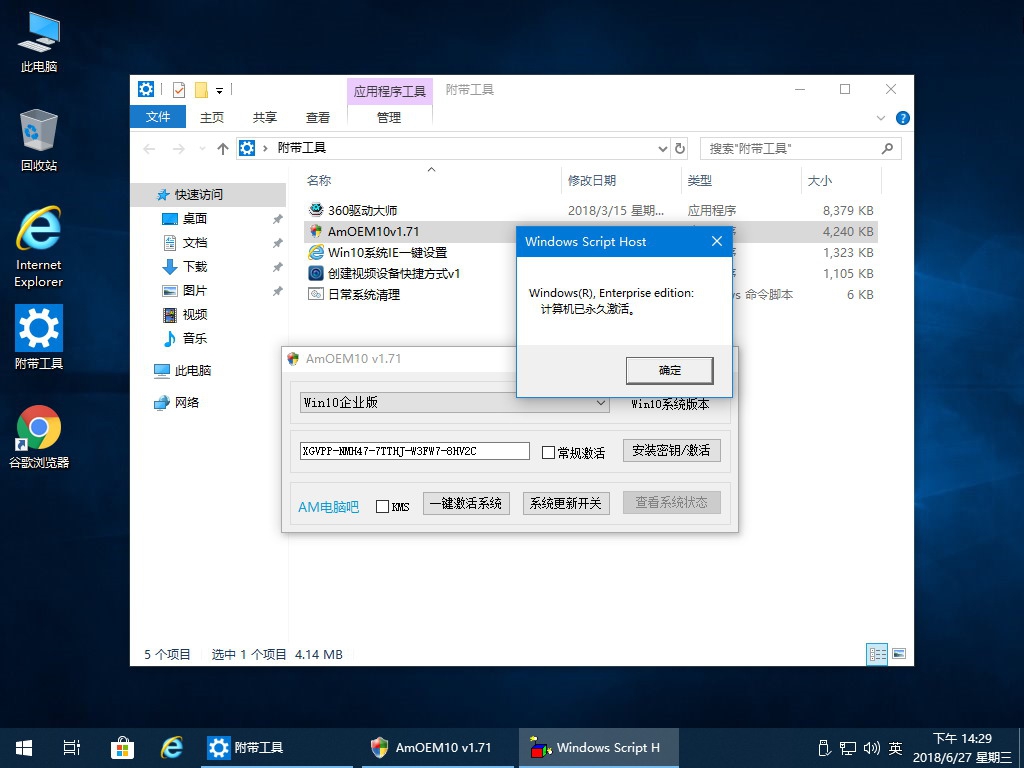Viewport: 1024px width, 768px height.
Task: Open Win10企业版 version dropdown
Action: pos(455,402)
